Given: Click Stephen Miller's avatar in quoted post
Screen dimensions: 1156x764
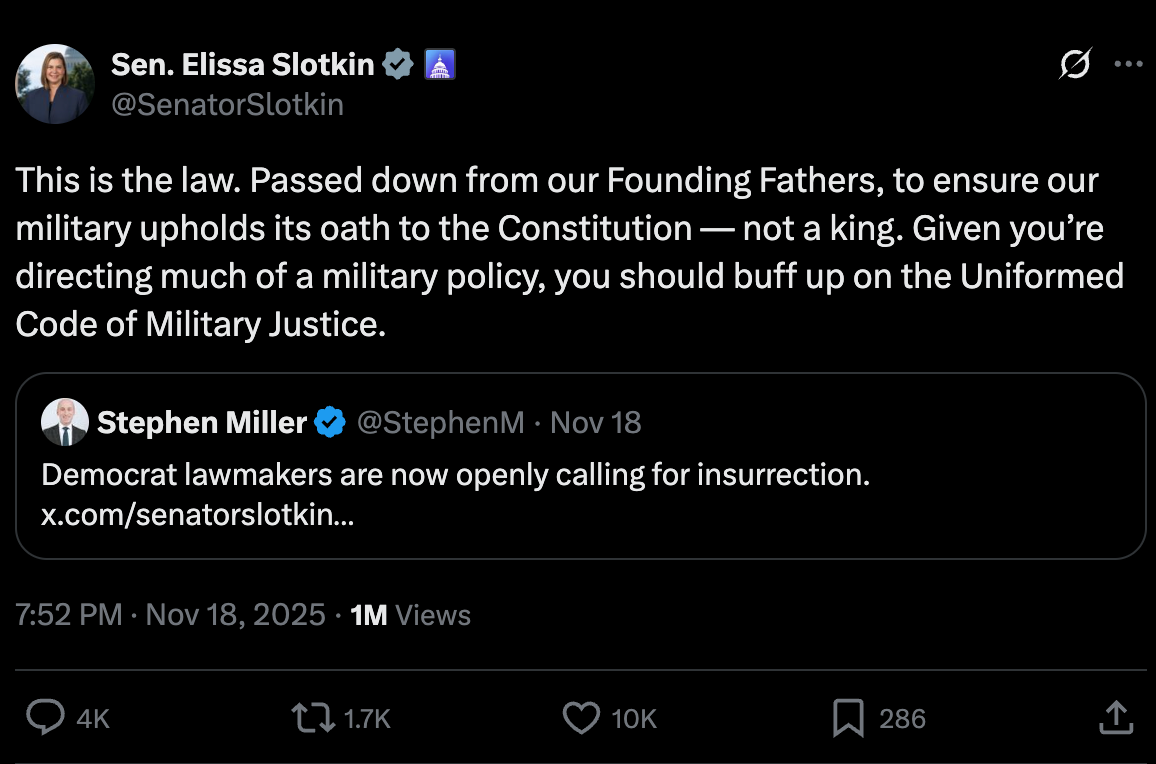Looking at the screenshot, I should [64, 422].
